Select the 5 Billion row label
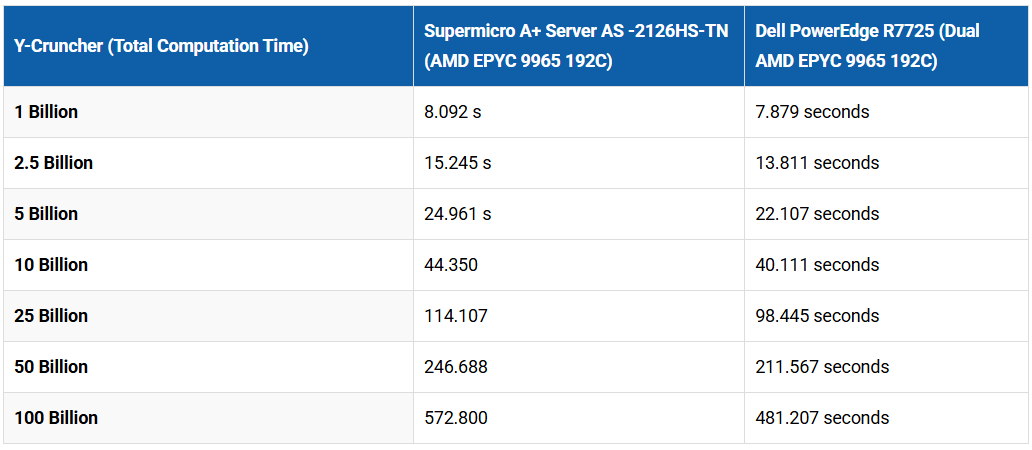 46,214
